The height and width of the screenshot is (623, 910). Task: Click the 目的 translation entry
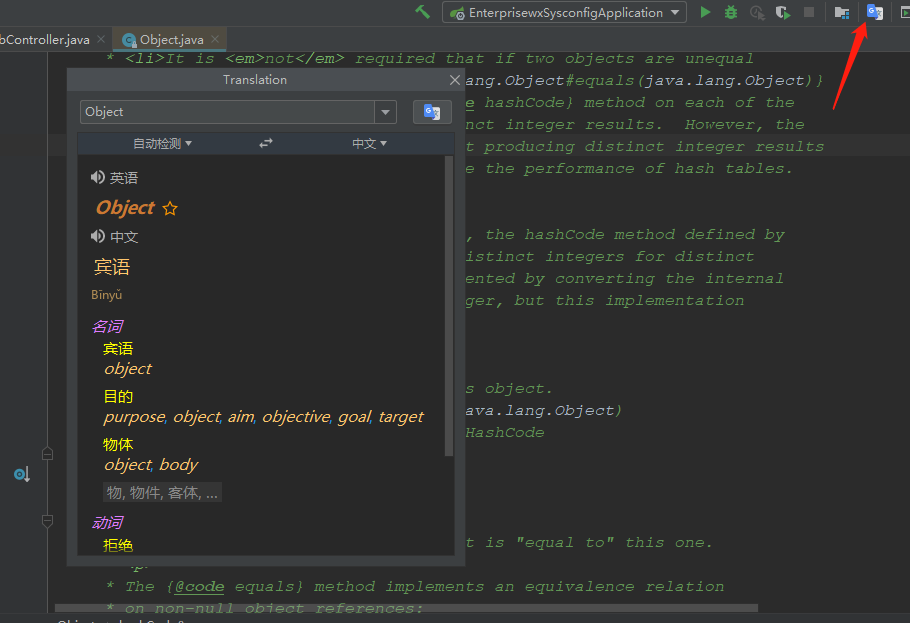pos(118,397)
